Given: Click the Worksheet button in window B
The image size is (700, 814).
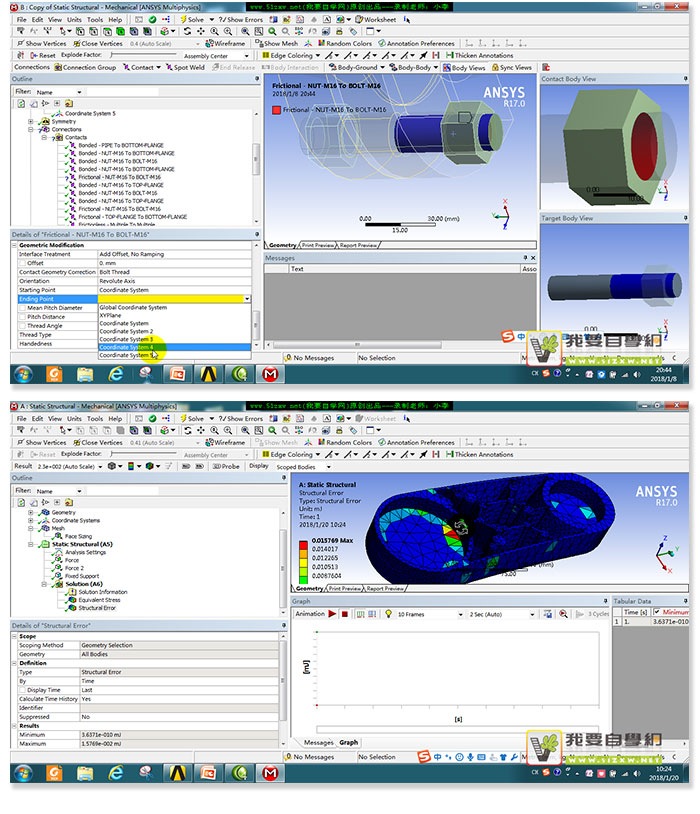Looking at the screenshot, I should coord(375,19).
